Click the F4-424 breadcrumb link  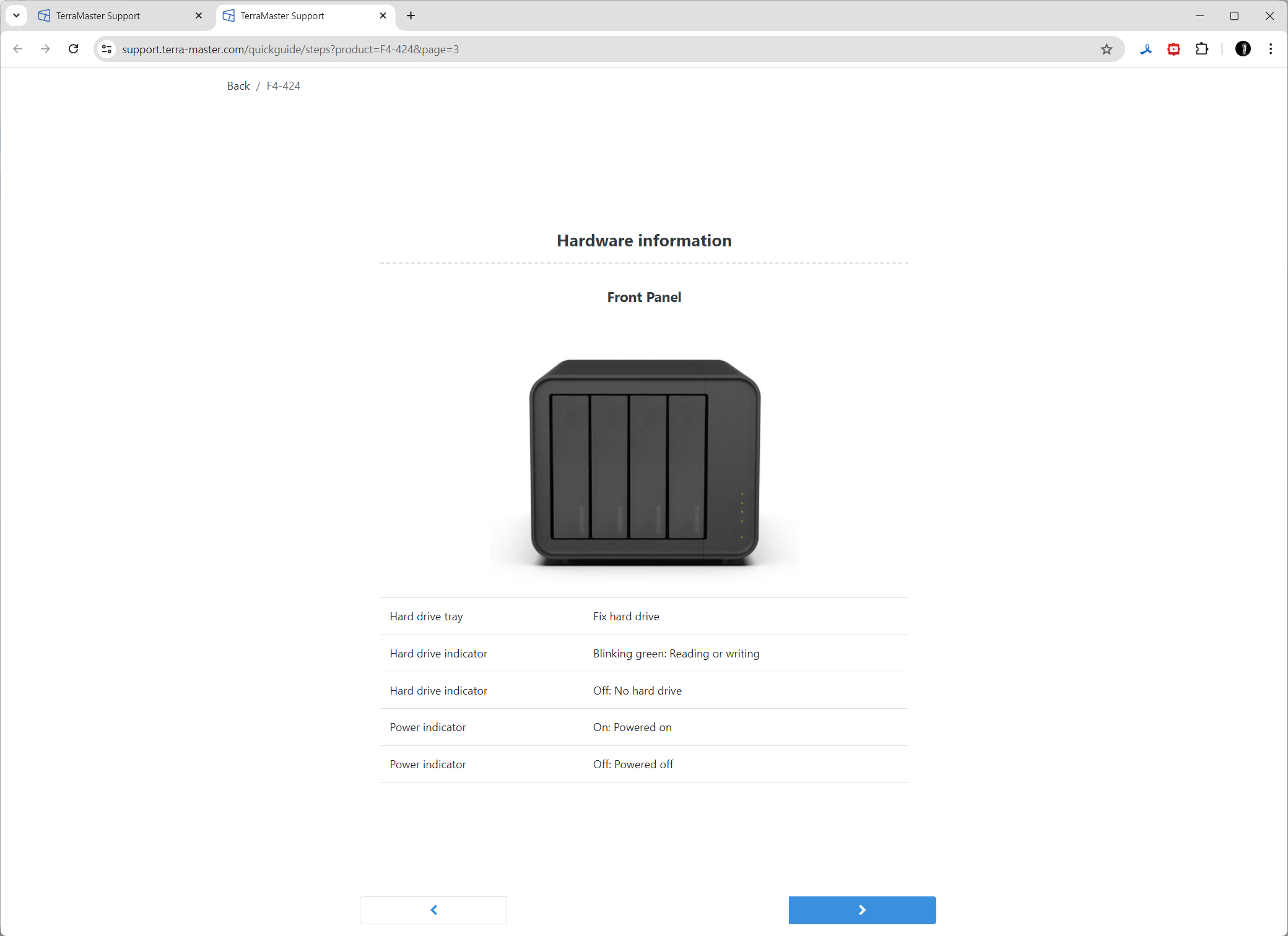[x=284, y=86]
